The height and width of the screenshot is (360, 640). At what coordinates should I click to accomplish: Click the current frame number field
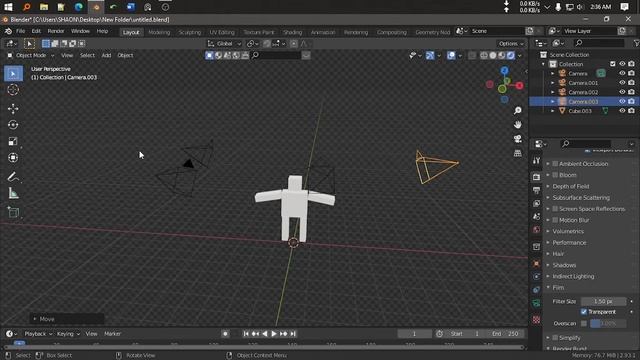coord(414,334)
